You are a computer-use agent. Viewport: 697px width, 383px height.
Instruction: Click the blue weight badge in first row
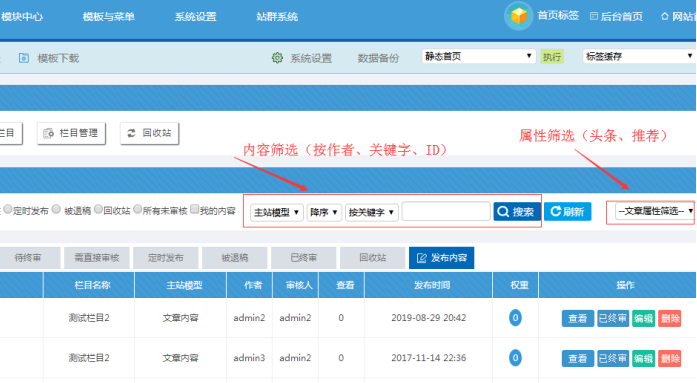tap(515, 318)
